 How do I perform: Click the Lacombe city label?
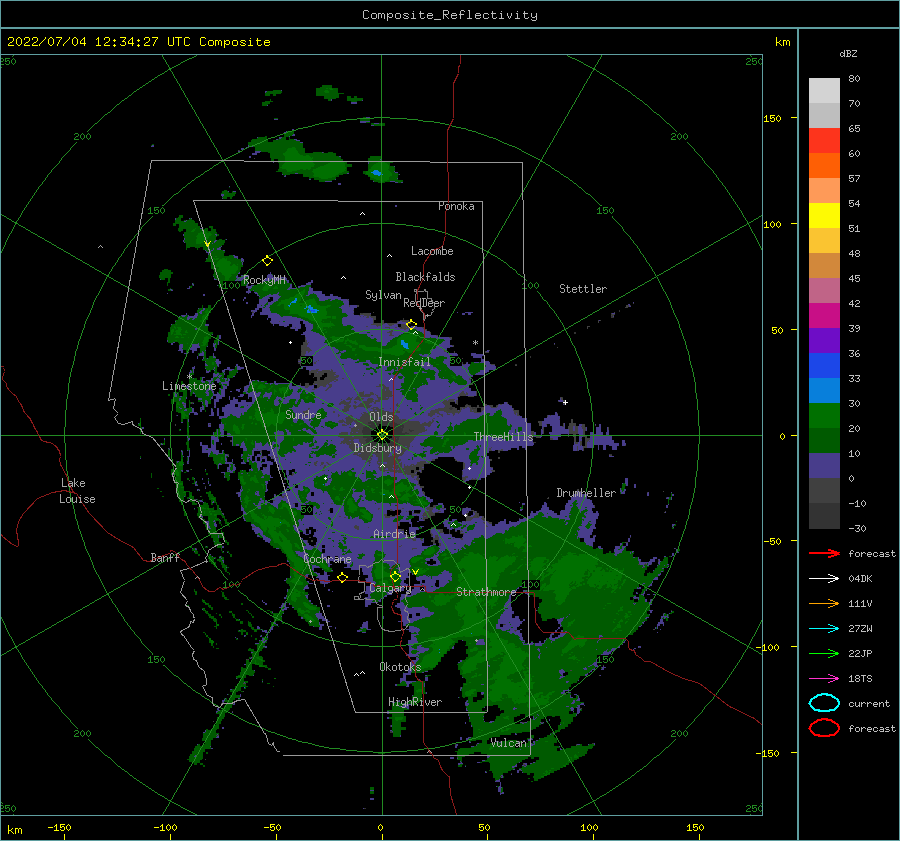(432, 251)
